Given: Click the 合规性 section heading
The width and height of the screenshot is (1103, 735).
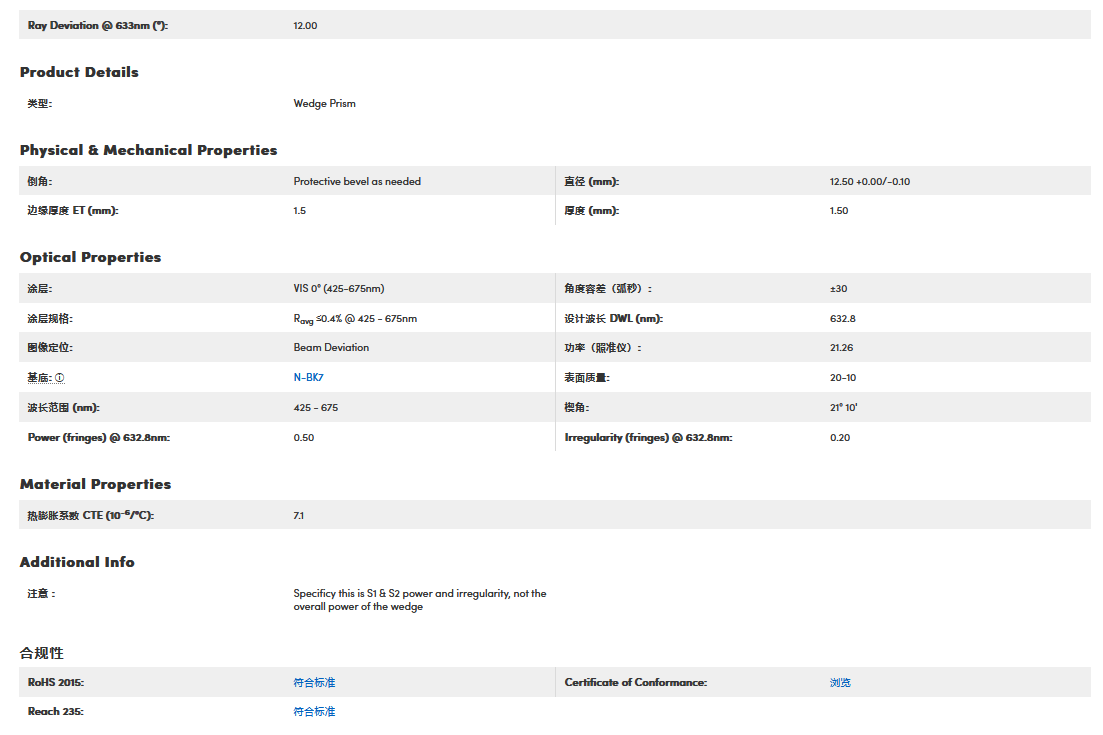Looking at the screenshot, I should coord(42,653).
